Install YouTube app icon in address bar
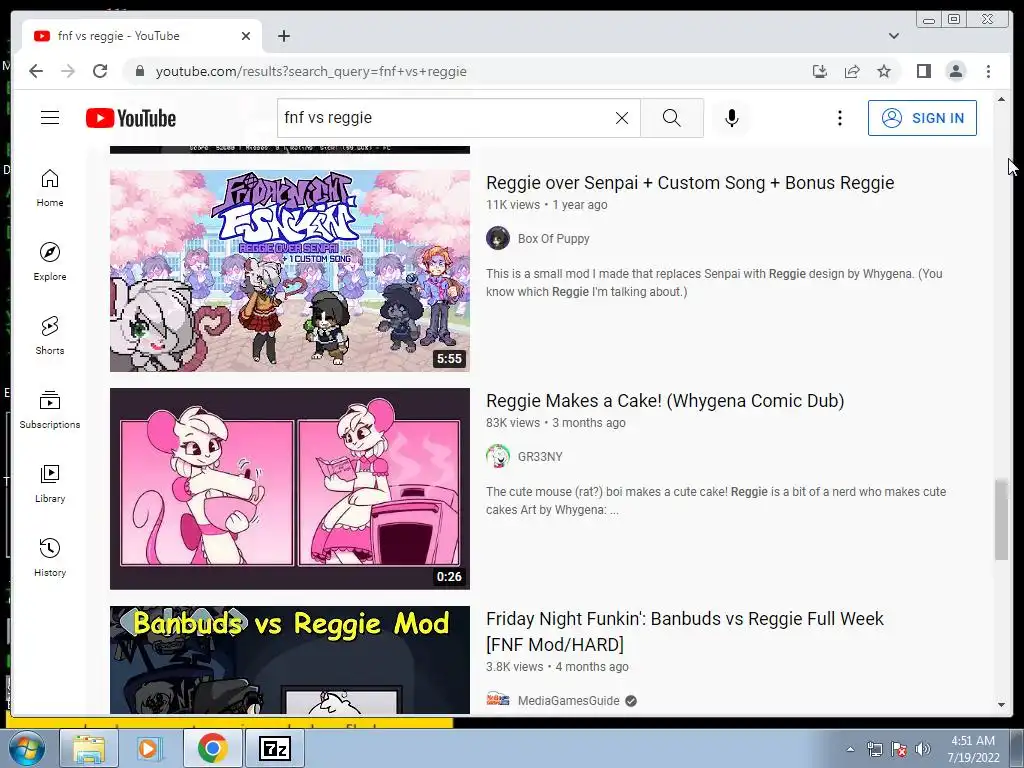This screenshot has width=1024, height=768. click(x=820, y=71)
